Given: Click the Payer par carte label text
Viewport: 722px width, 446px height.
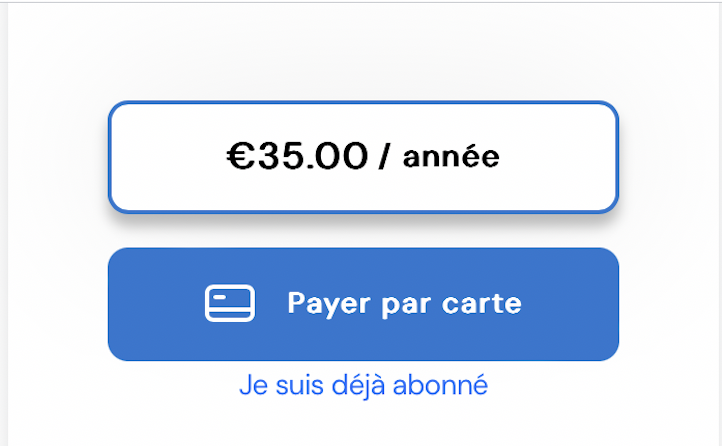Looking at the screenshot, I should tap(405, 304).
